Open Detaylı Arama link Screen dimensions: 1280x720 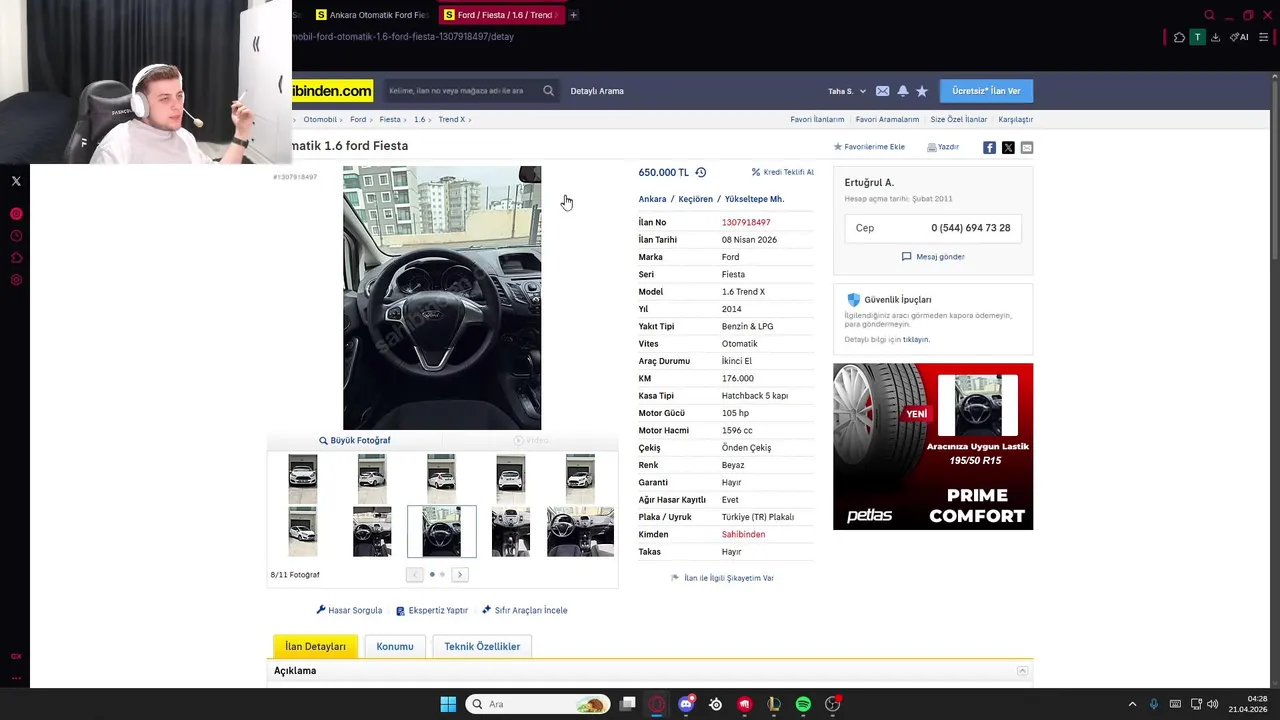[597, 91]
